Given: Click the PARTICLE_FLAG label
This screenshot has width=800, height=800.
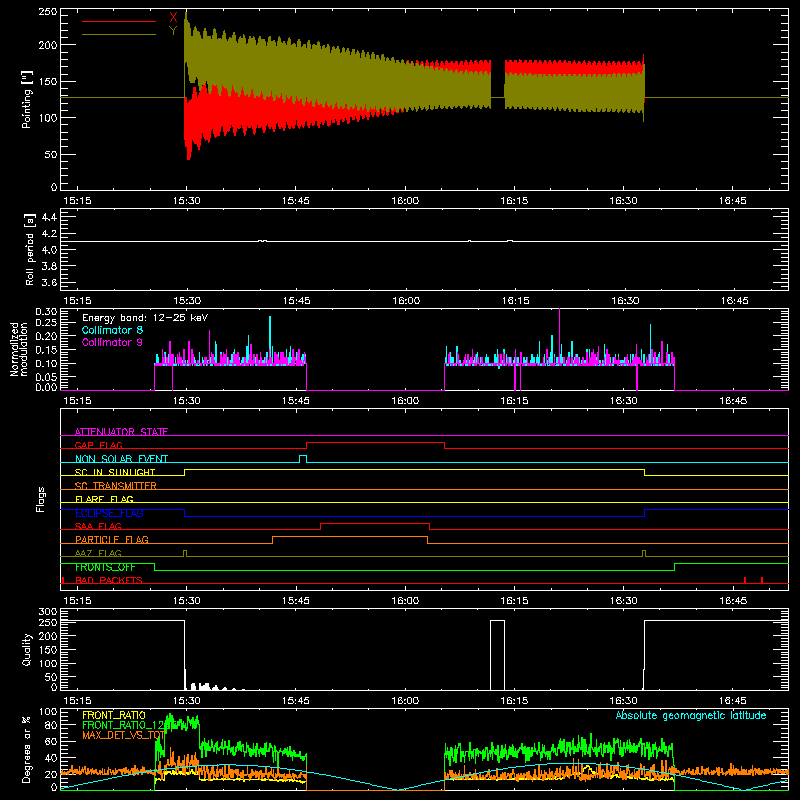Looking at the screenshot, I should point(112,539).
